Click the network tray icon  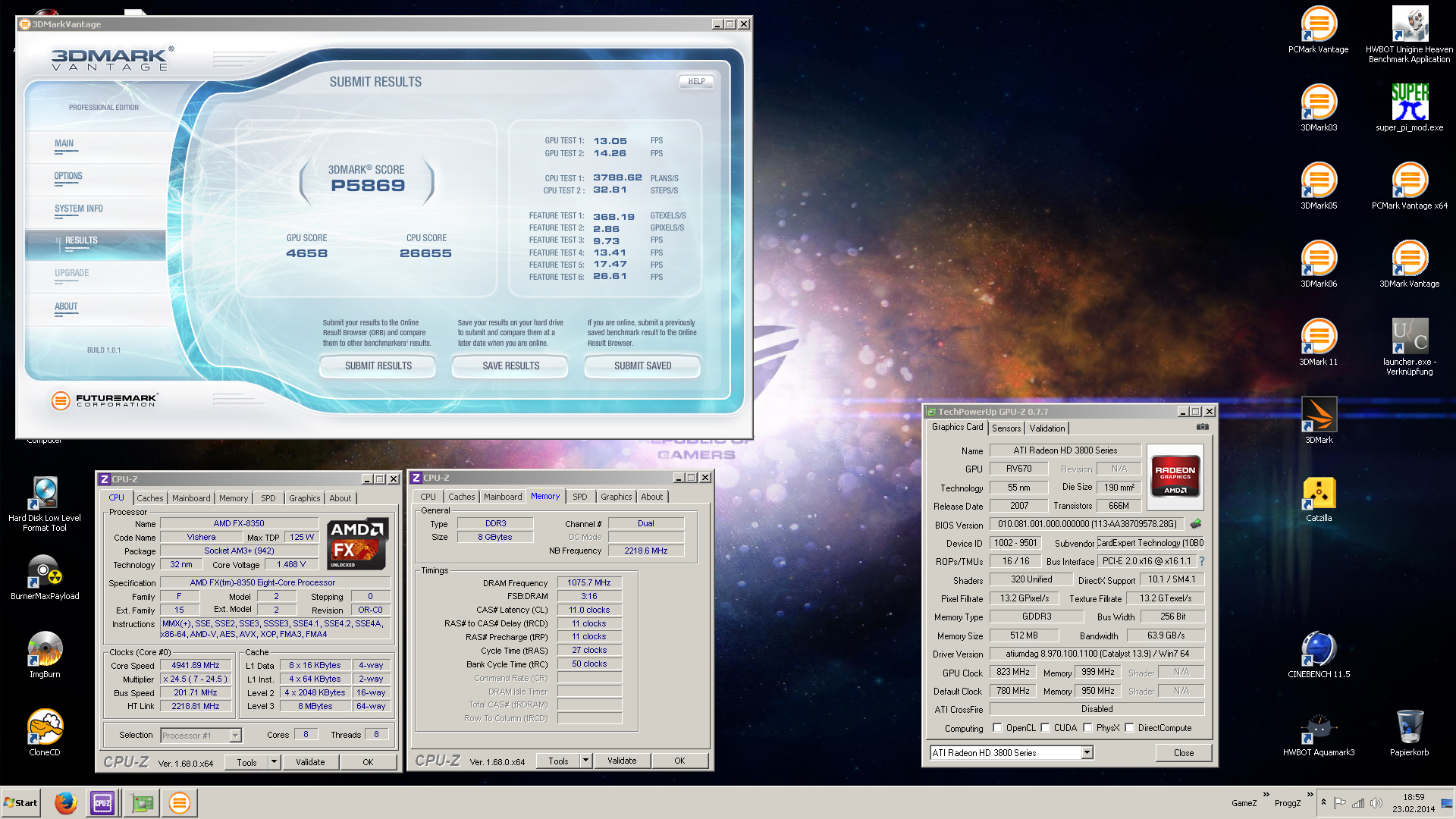(1357, 802)
